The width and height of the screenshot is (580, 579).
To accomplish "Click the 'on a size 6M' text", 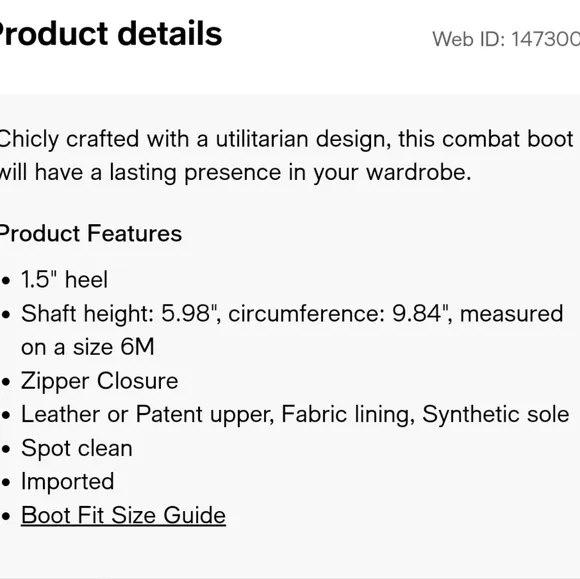I will coord(87,347).
